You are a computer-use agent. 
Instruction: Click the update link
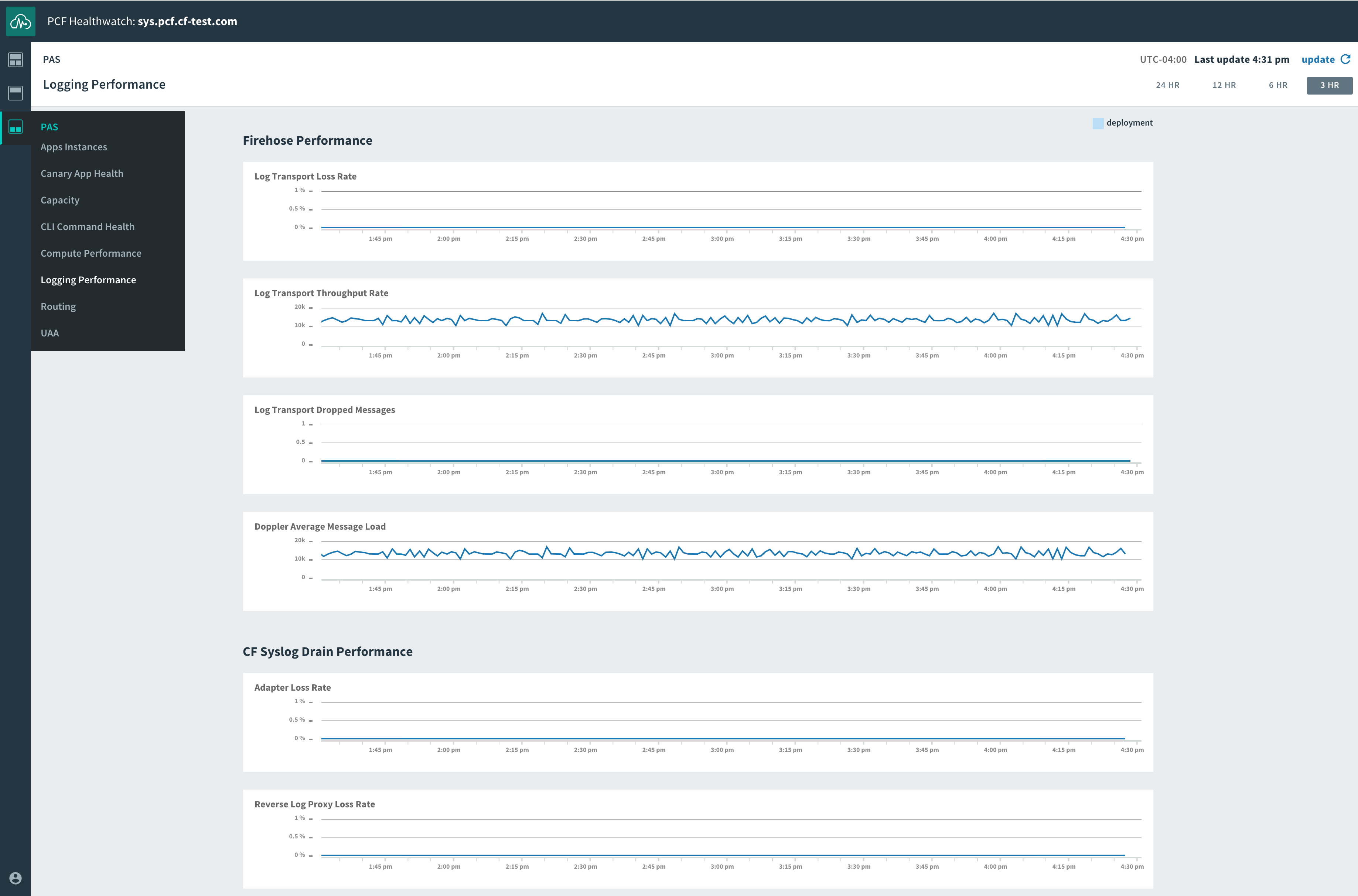tap(1318, 59)
